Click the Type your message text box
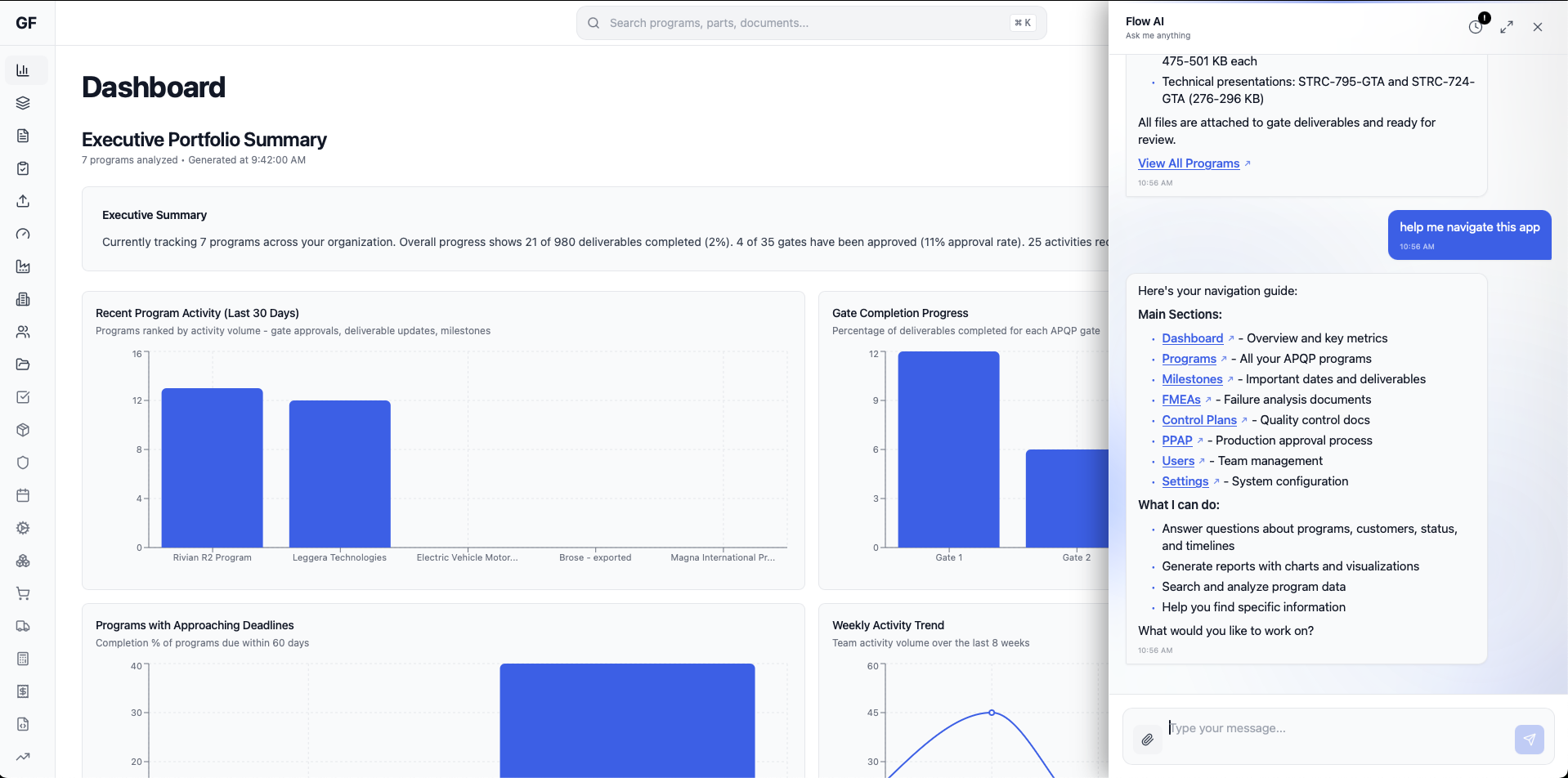Viewport: 1568px width, 778px height. tap(1337, 728)
